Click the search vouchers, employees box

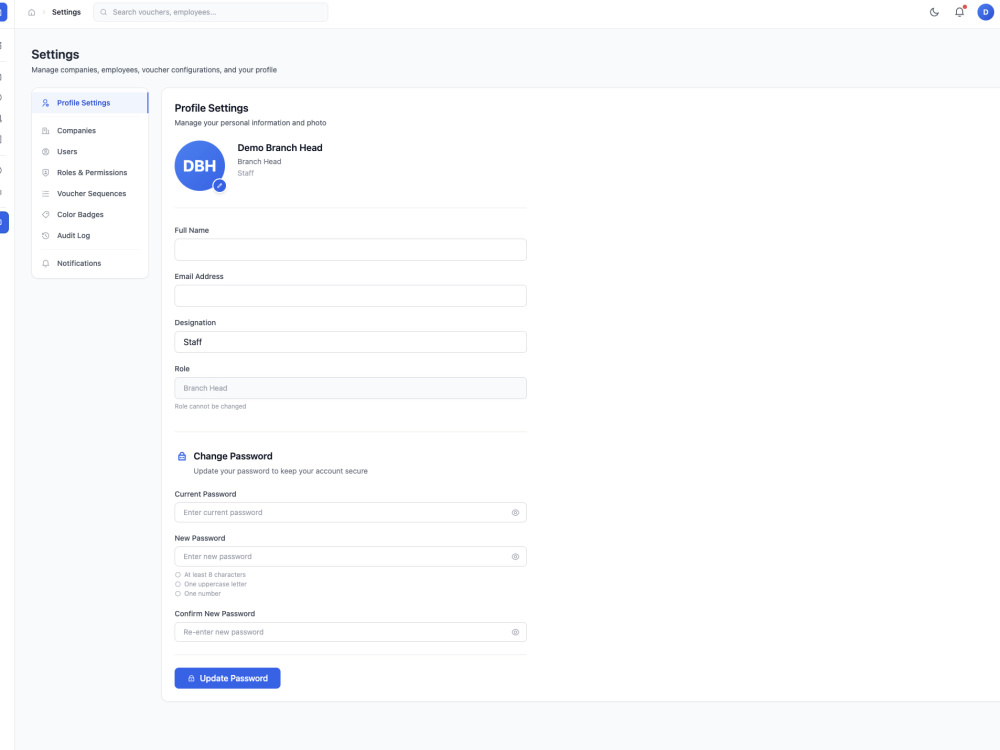pyautogui.click(x=210, y=12)
